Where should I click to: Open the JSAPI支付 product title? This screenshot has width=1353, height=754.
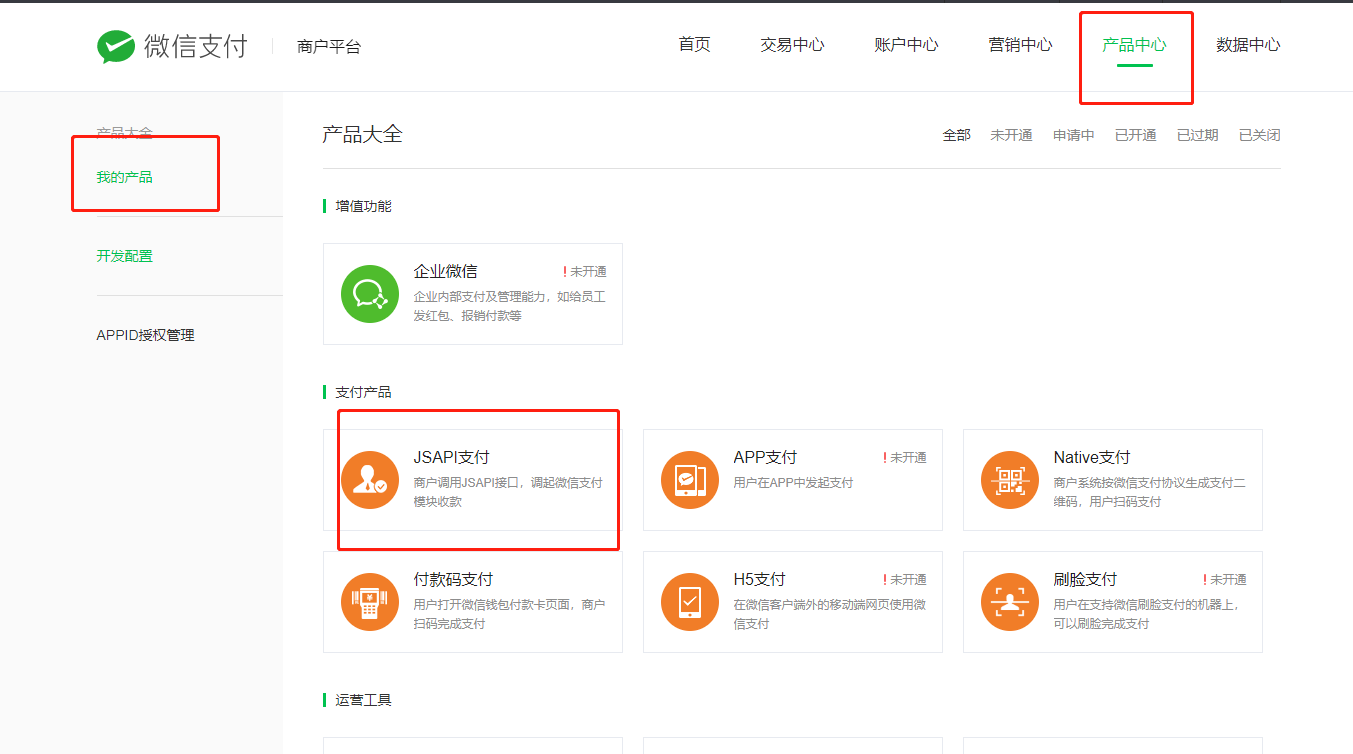[x=451, y=457]
